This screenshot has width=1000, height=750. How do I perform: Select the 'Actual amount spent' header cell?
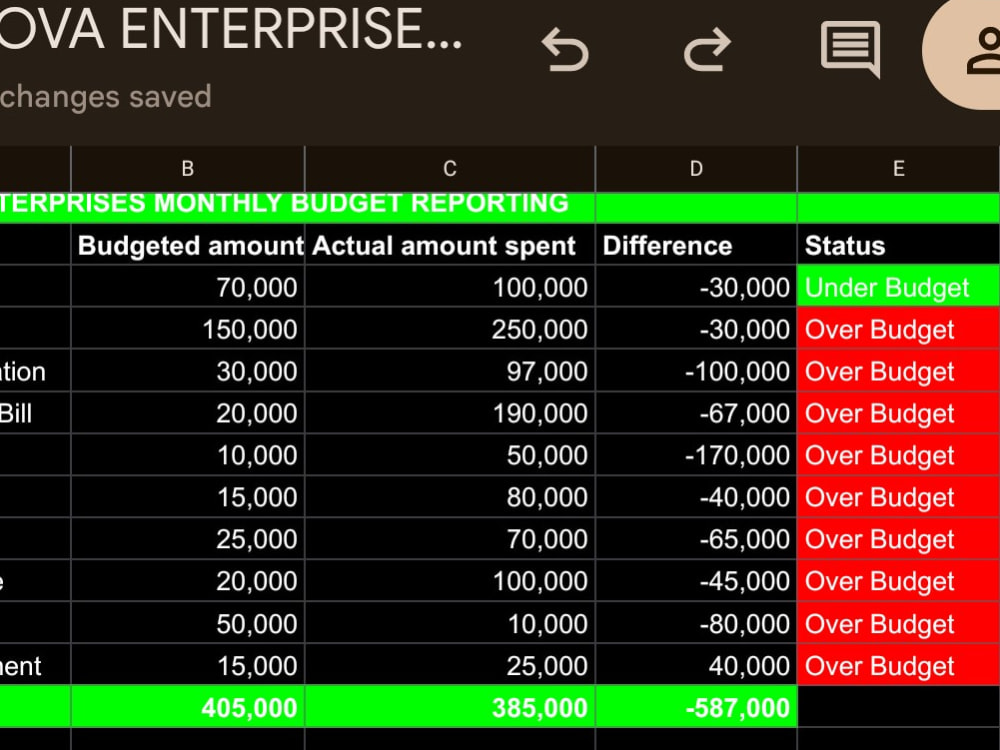(x=450, y=244)
